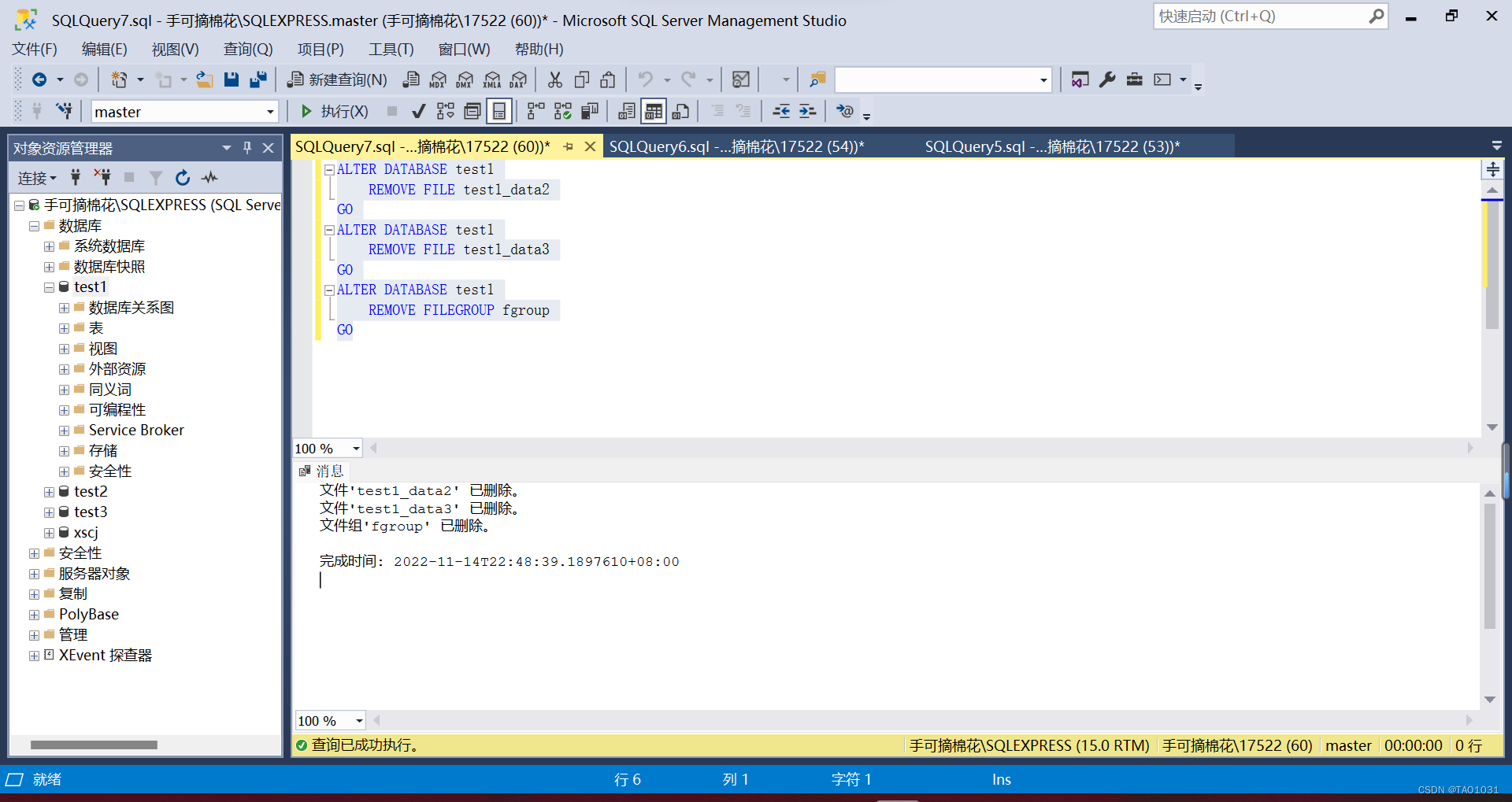Click the save all icon

tap(258, 79)
